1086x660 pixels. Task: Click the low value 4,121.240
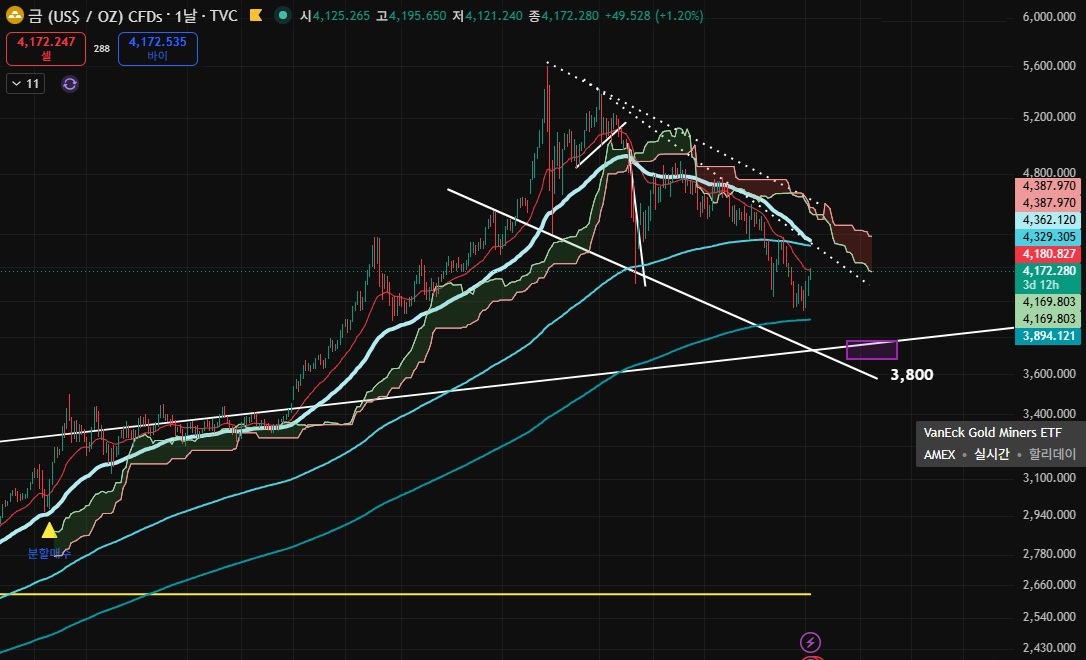[x=494, y=15]
